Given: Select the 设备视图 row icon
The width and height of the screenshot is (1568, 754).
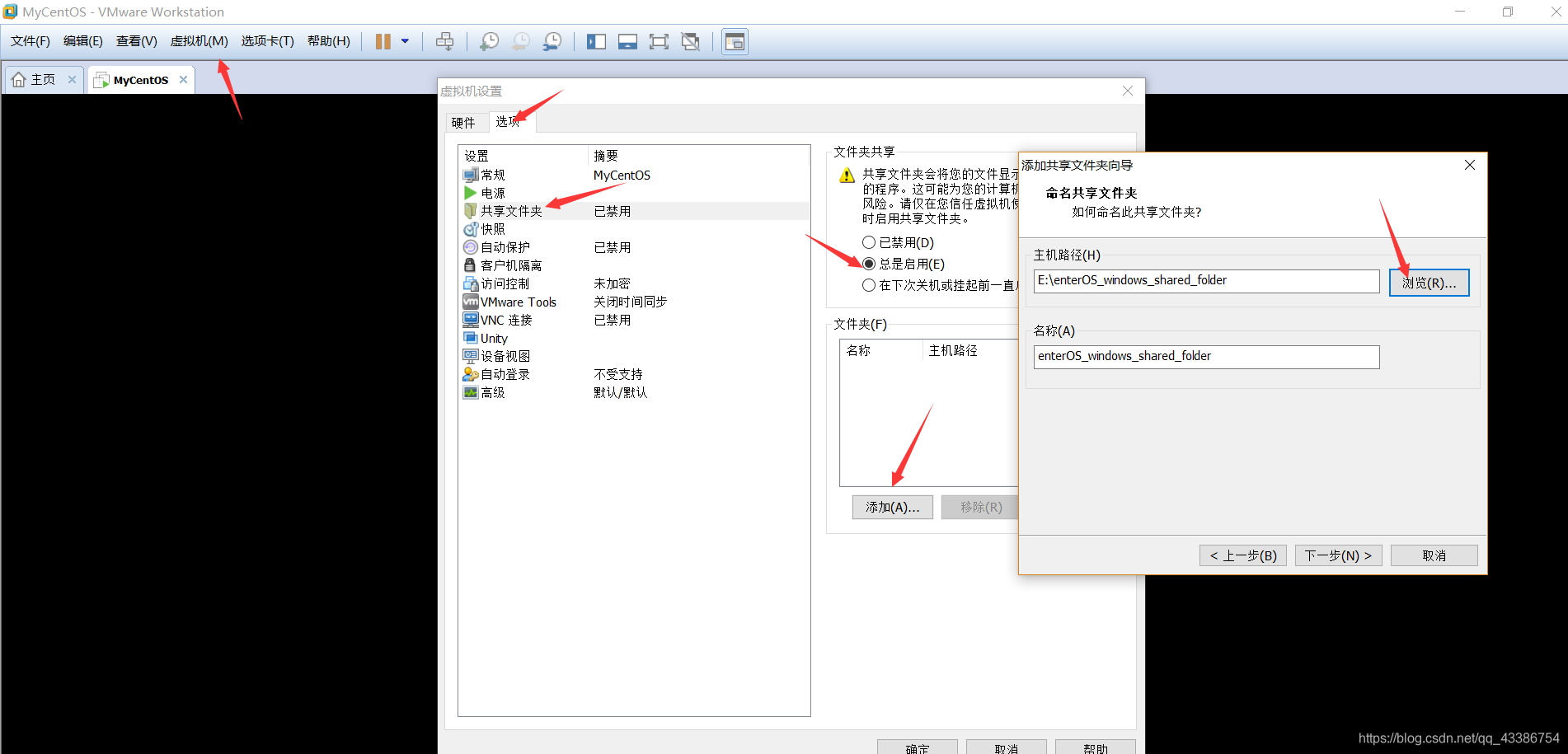Looking at the screenshot, I should (x=471, y=356).
